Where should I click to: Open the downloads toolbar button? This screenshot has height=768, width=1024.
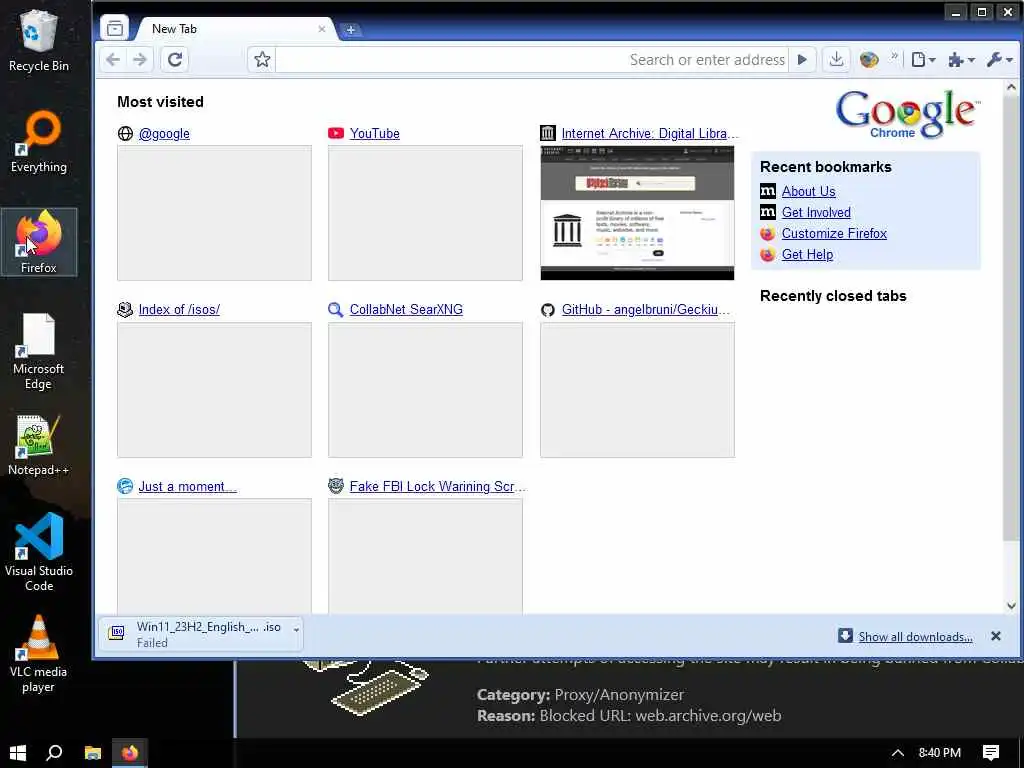[836, 59]
